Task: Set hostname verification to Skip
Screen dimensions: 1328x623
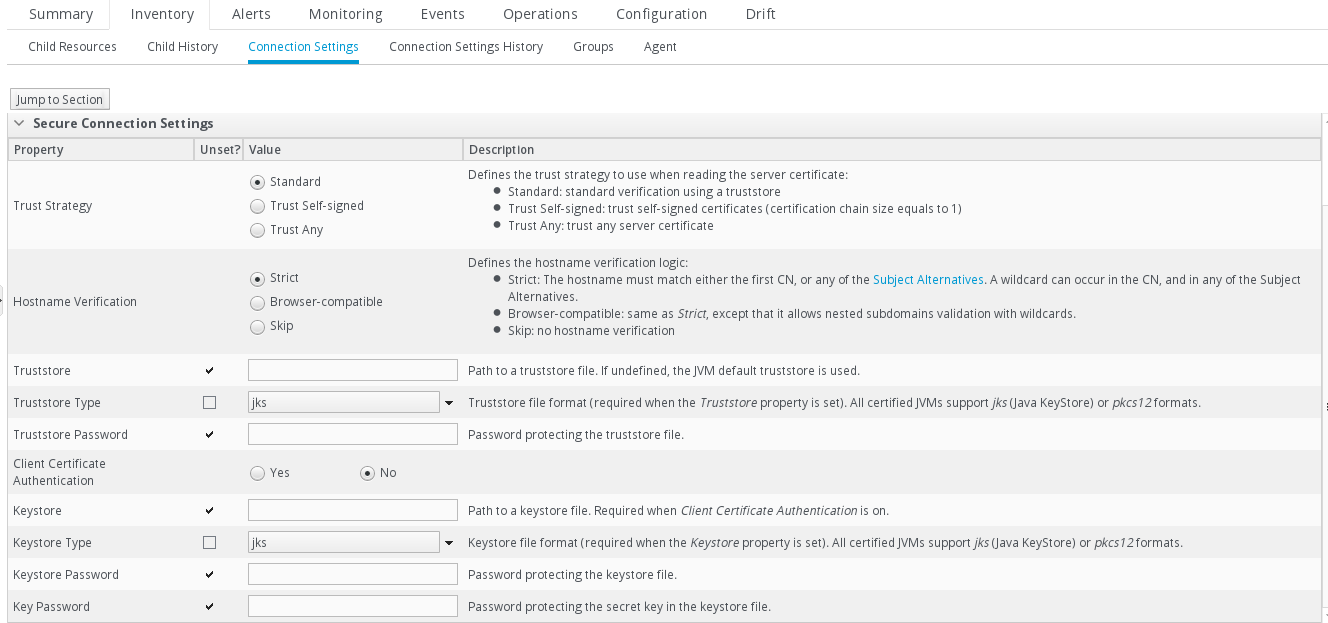Action: (x=258, y=326)
